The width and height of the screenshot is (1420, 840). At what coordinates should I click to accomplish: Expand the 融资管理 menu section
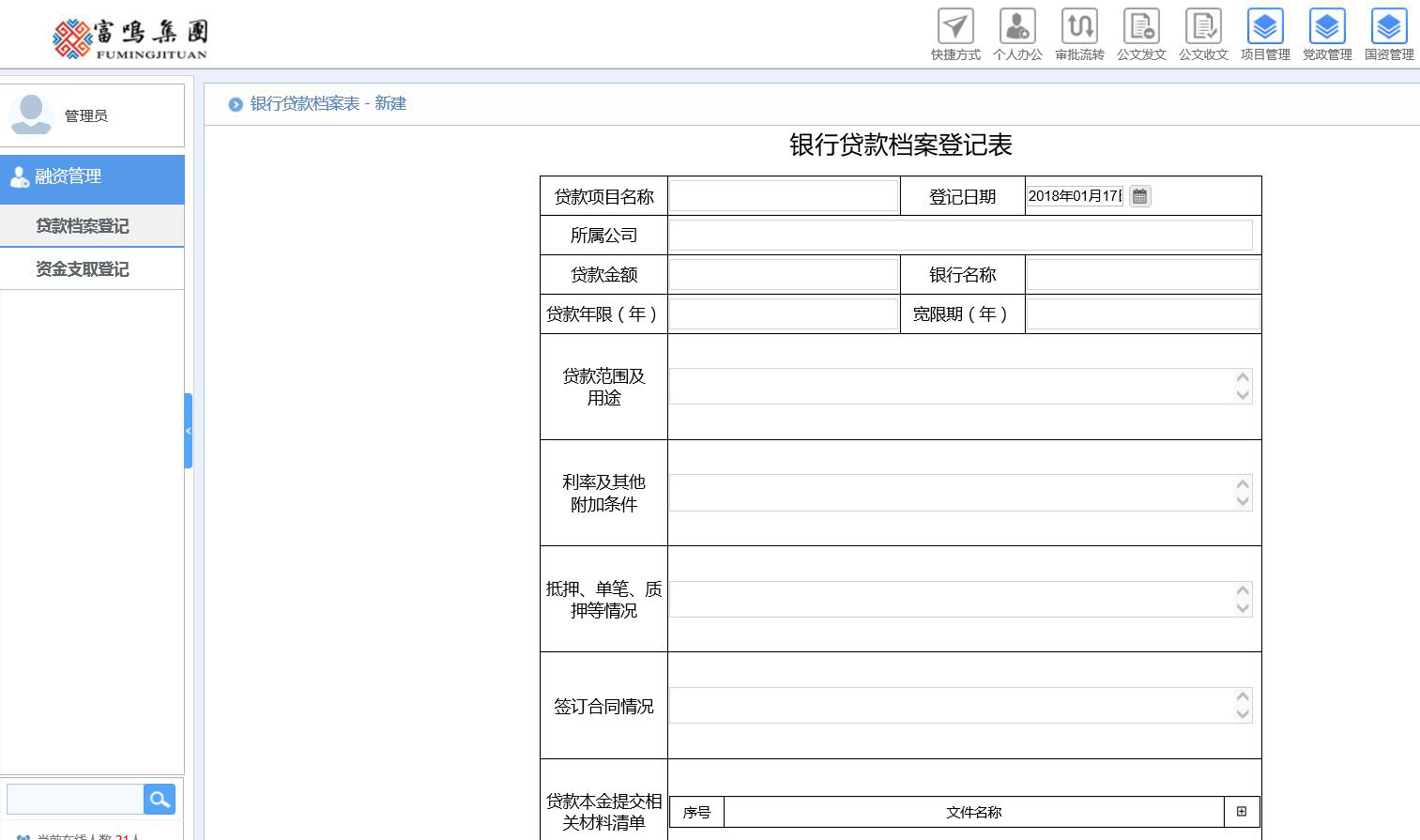pyautogui.click(x=92, y=177)
